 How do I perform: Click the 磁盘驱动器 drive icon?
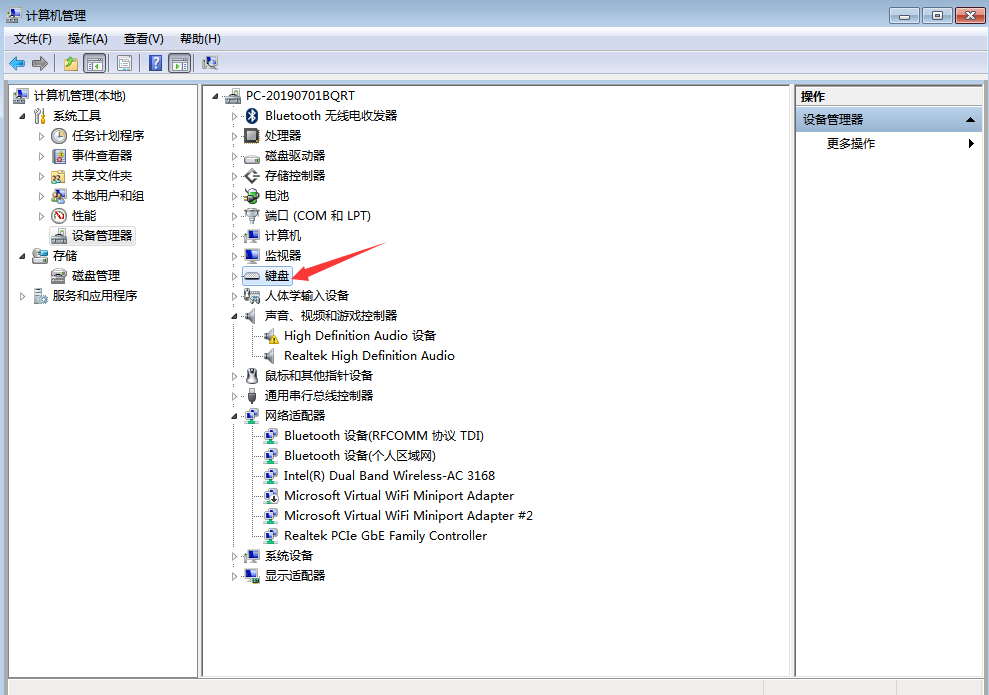click(252, 157)
